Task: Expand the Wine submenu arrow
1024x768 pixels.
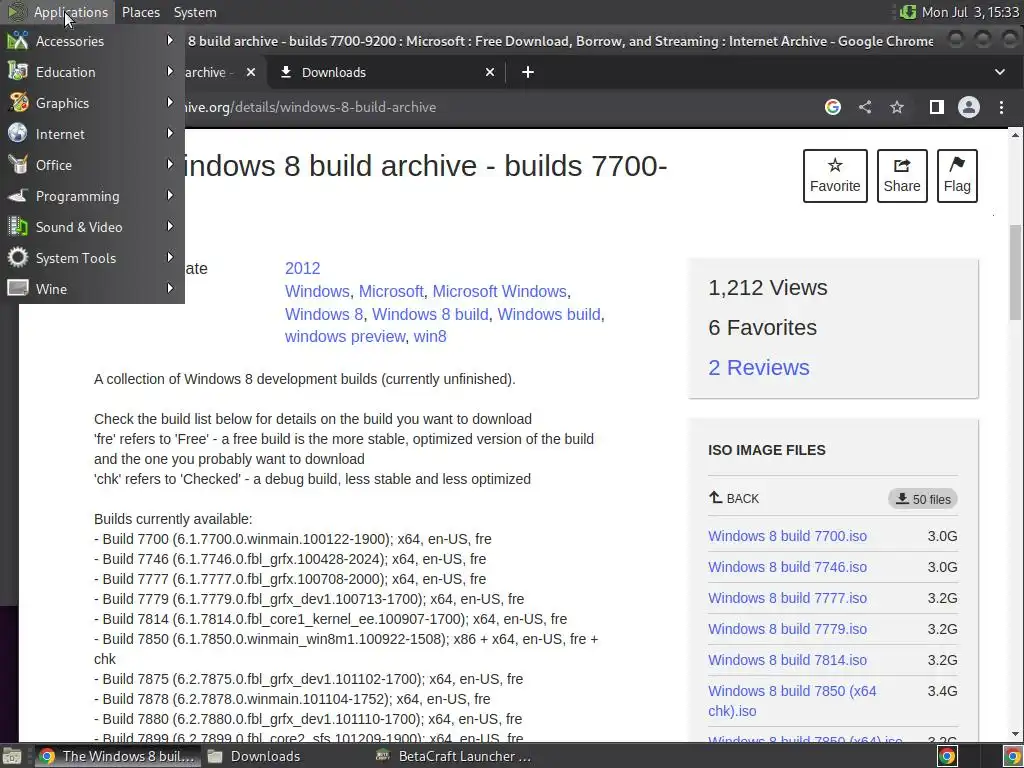Action: click(170, 289)
